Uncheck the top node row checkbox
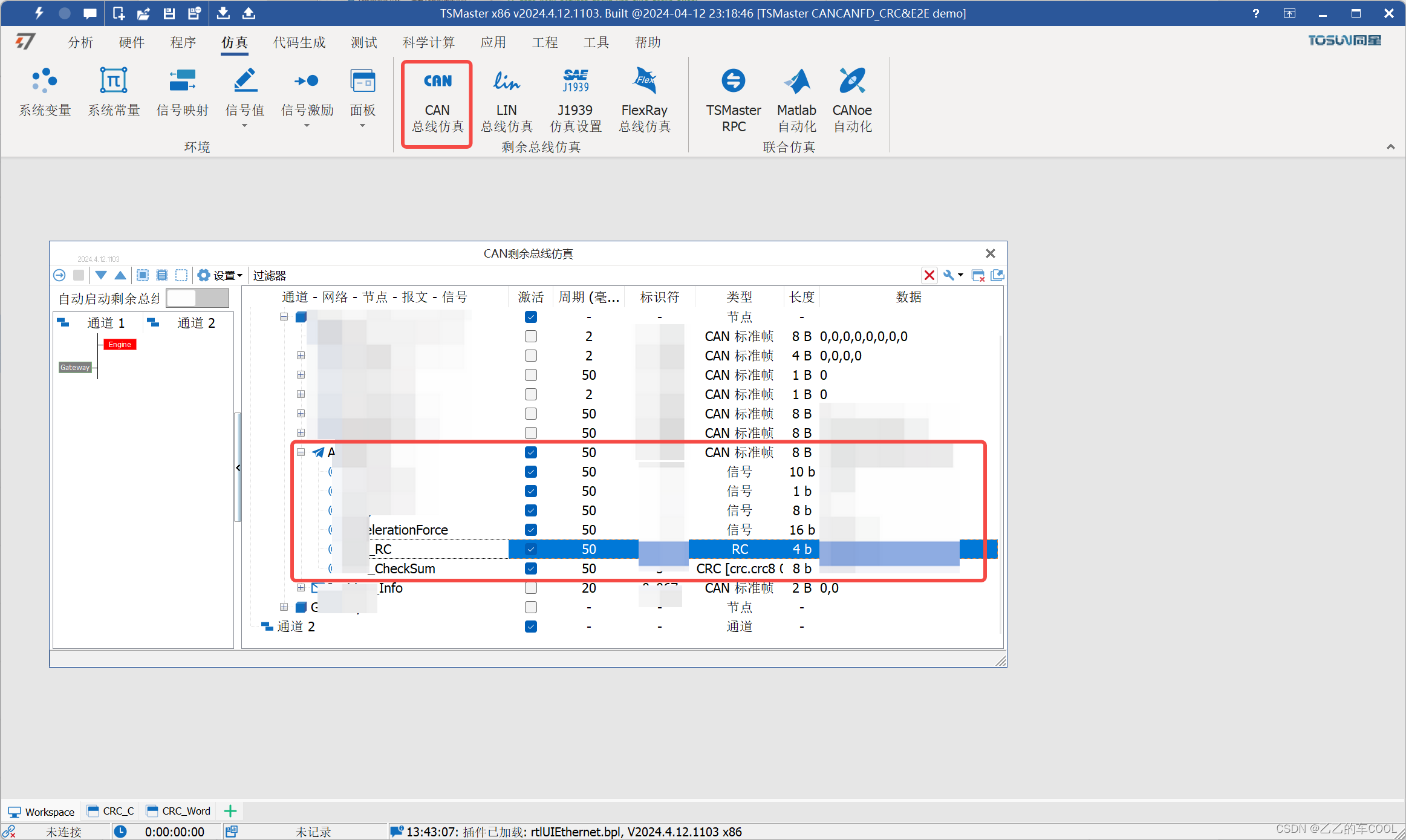The height and width of the screenshot is (840, 1406). point(531,317)
